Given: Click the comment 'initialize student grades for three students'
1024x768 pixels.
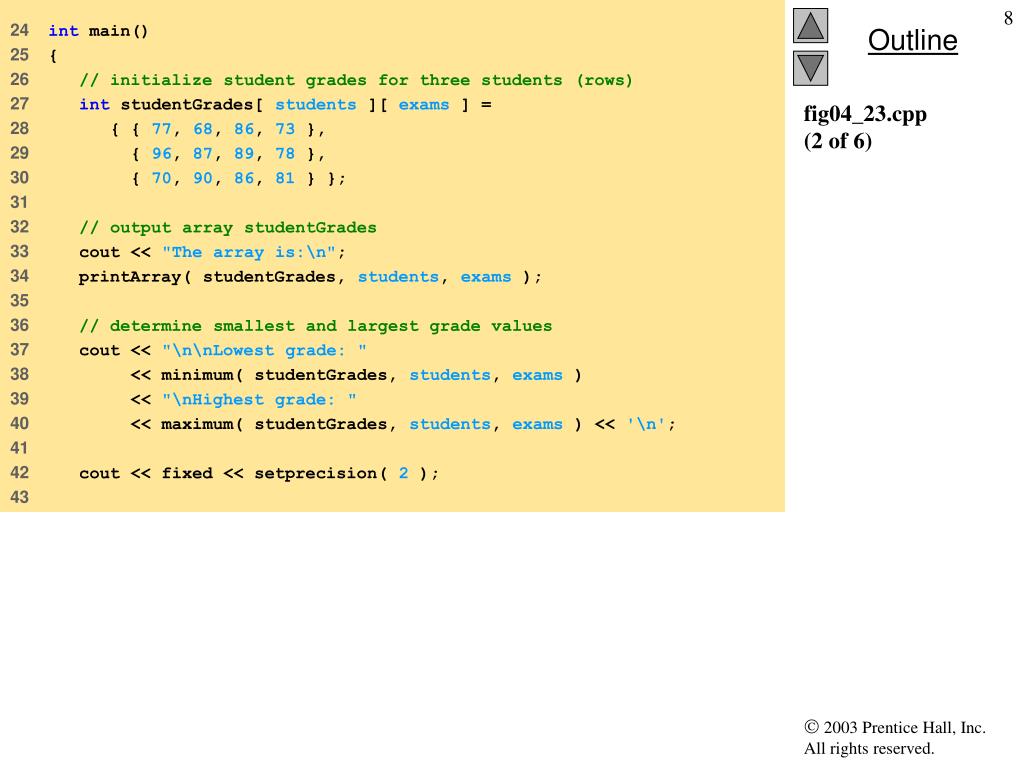Looking at the screenshot, I should (355, 80).
